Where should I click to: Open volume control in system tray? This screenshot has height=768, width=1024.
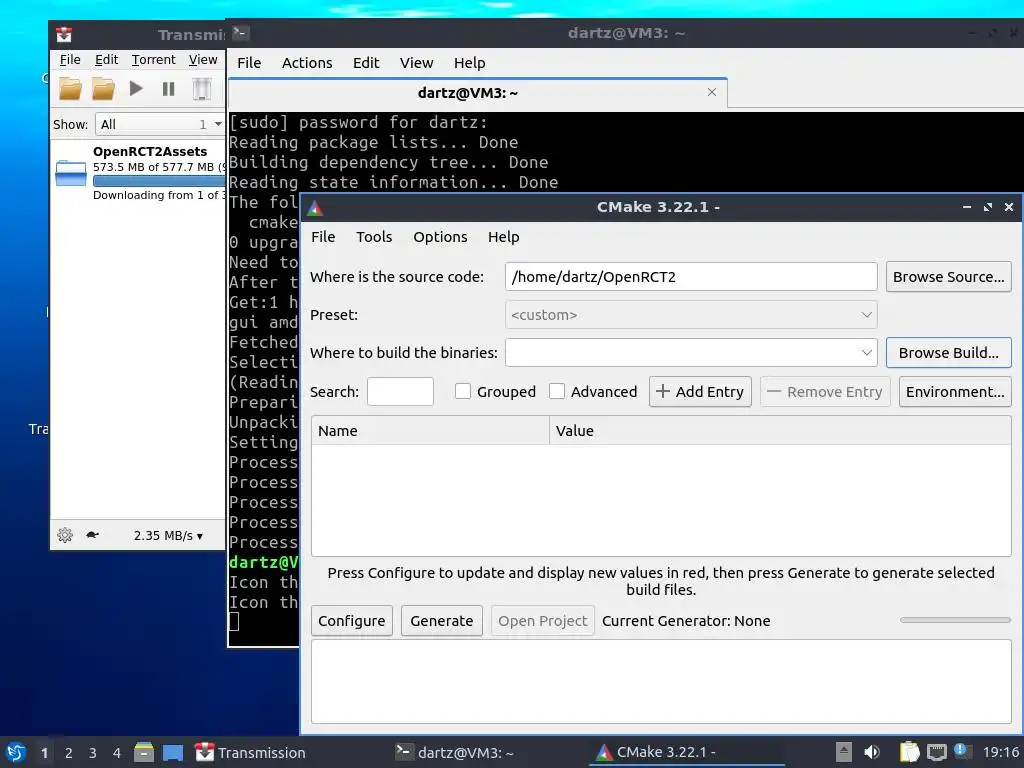click(871, 753)
